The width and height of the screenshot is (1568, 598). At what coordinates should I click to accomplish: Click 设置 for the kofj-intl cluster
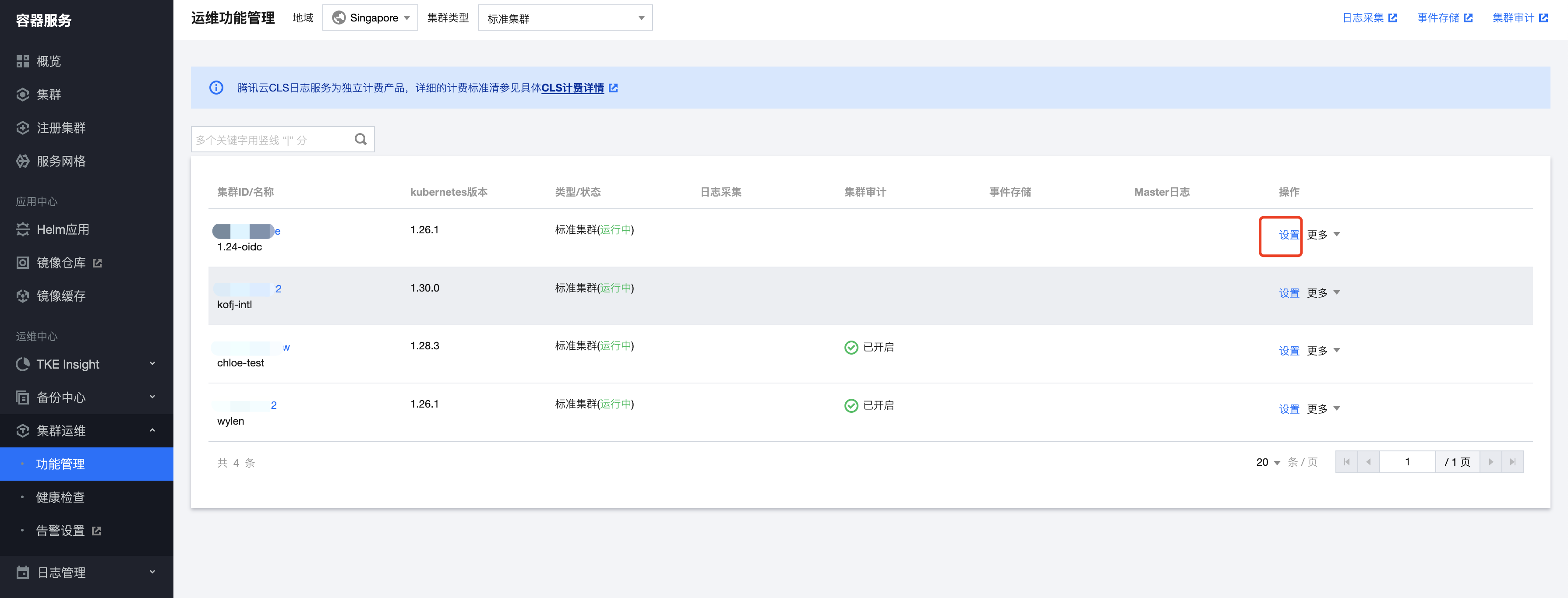[x=1289, y=292]
